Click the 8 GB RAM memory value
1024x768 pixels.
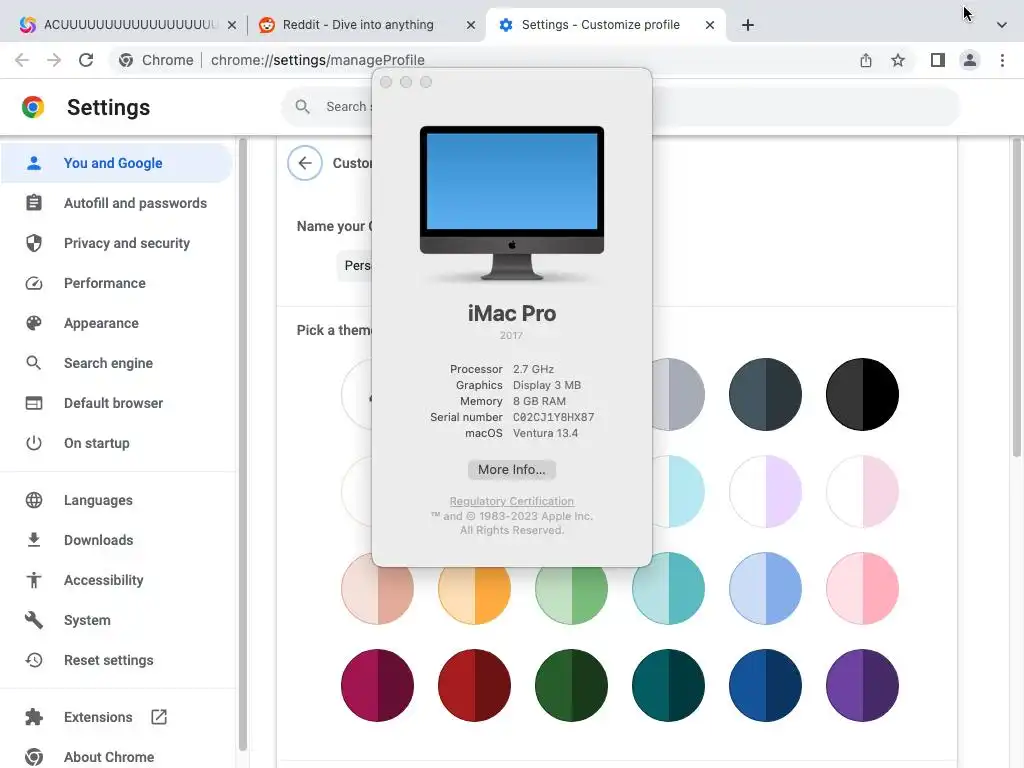[x=539, y=401]
